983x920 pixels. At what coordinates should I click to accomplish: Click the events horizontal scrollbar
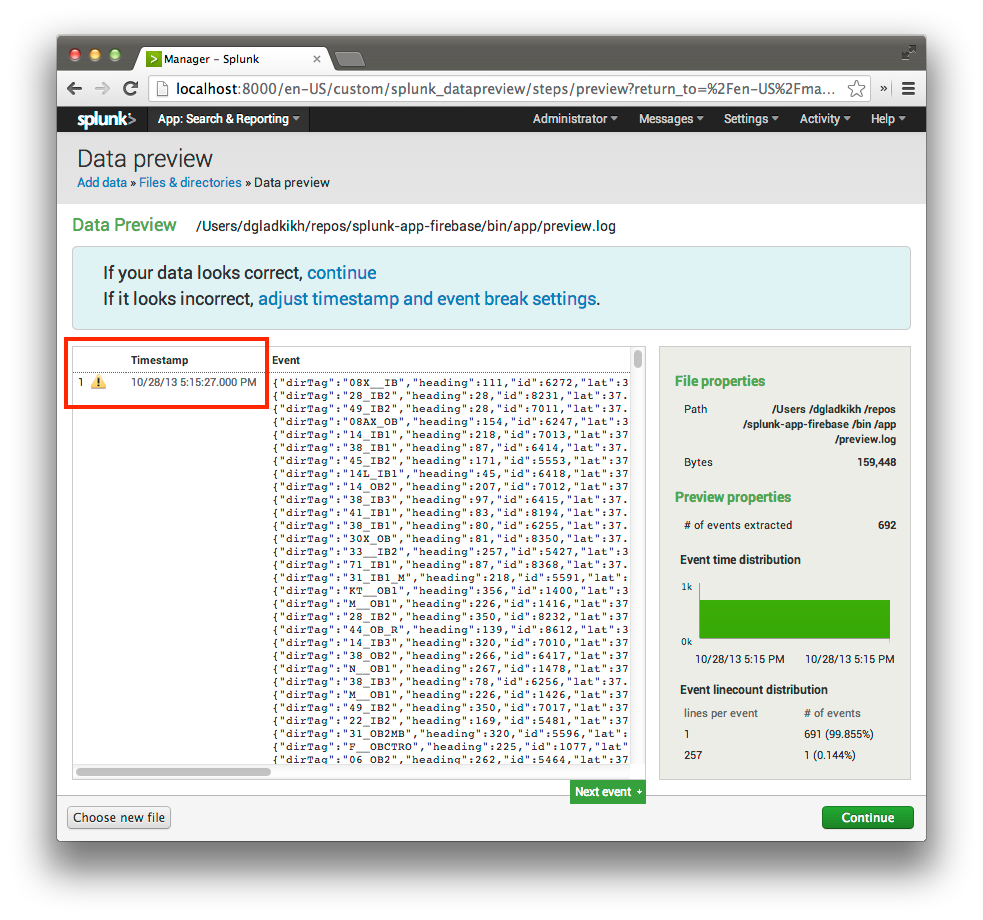173,771
